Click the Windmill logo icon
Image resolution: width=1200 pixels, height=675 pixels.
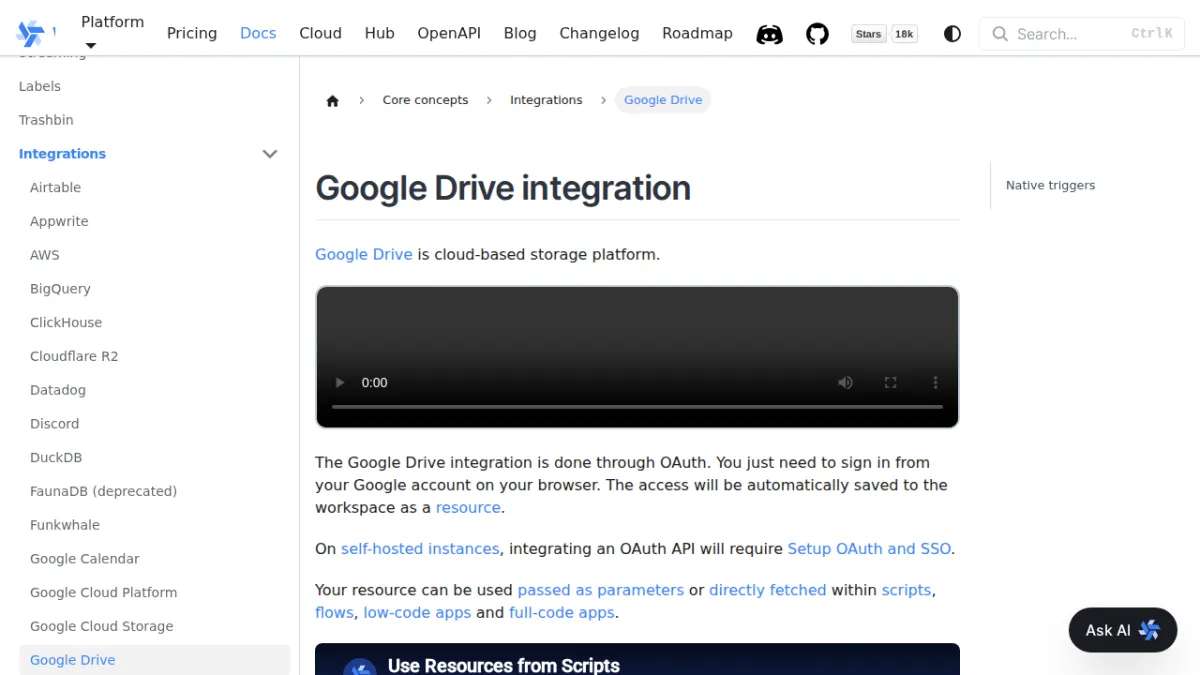click(31, 33)
